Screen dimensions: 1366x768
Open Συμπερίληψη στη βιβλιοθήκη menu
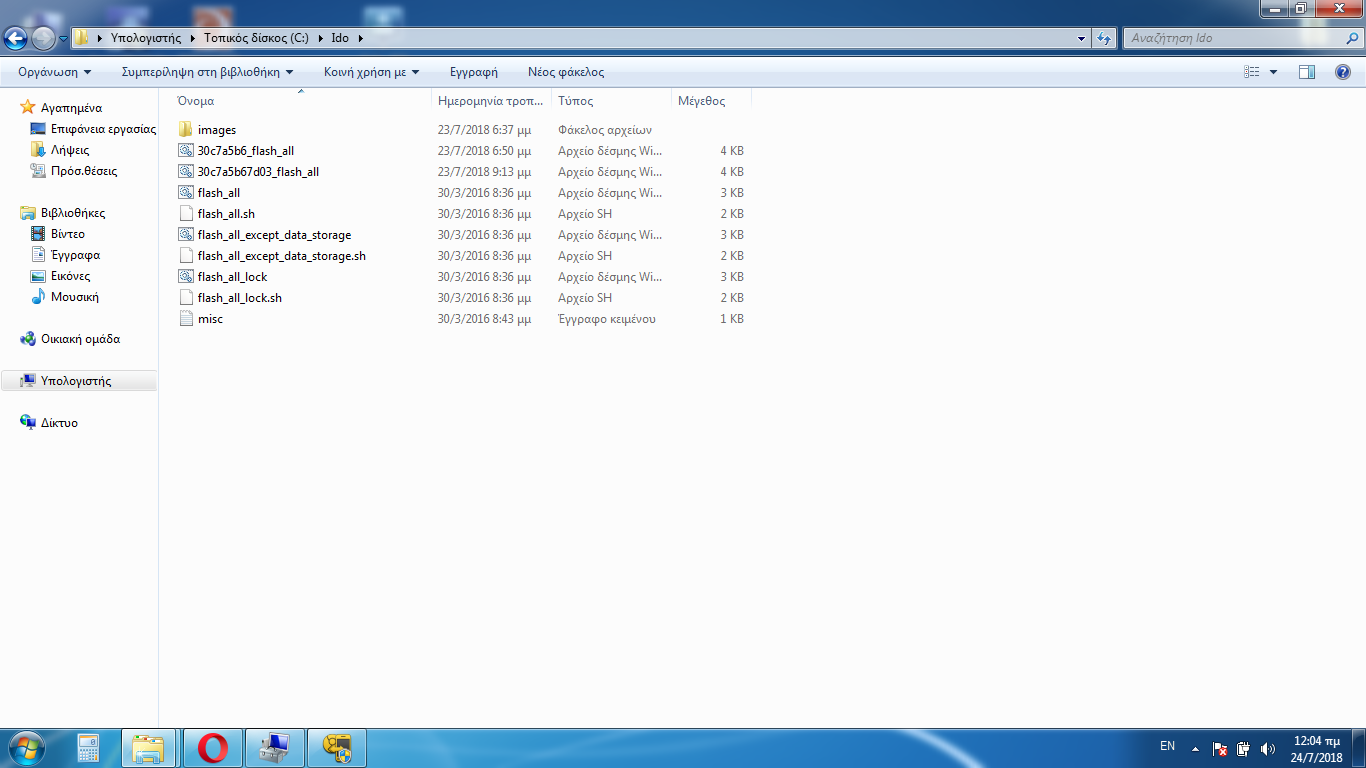[207, 72]
